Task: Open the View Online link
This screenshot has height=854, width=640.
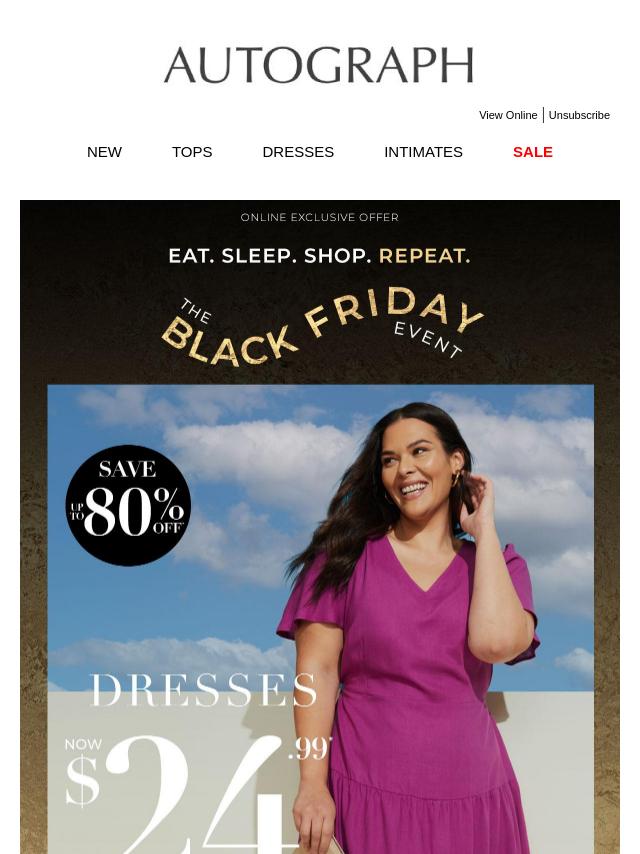Action: coord(508,115)
